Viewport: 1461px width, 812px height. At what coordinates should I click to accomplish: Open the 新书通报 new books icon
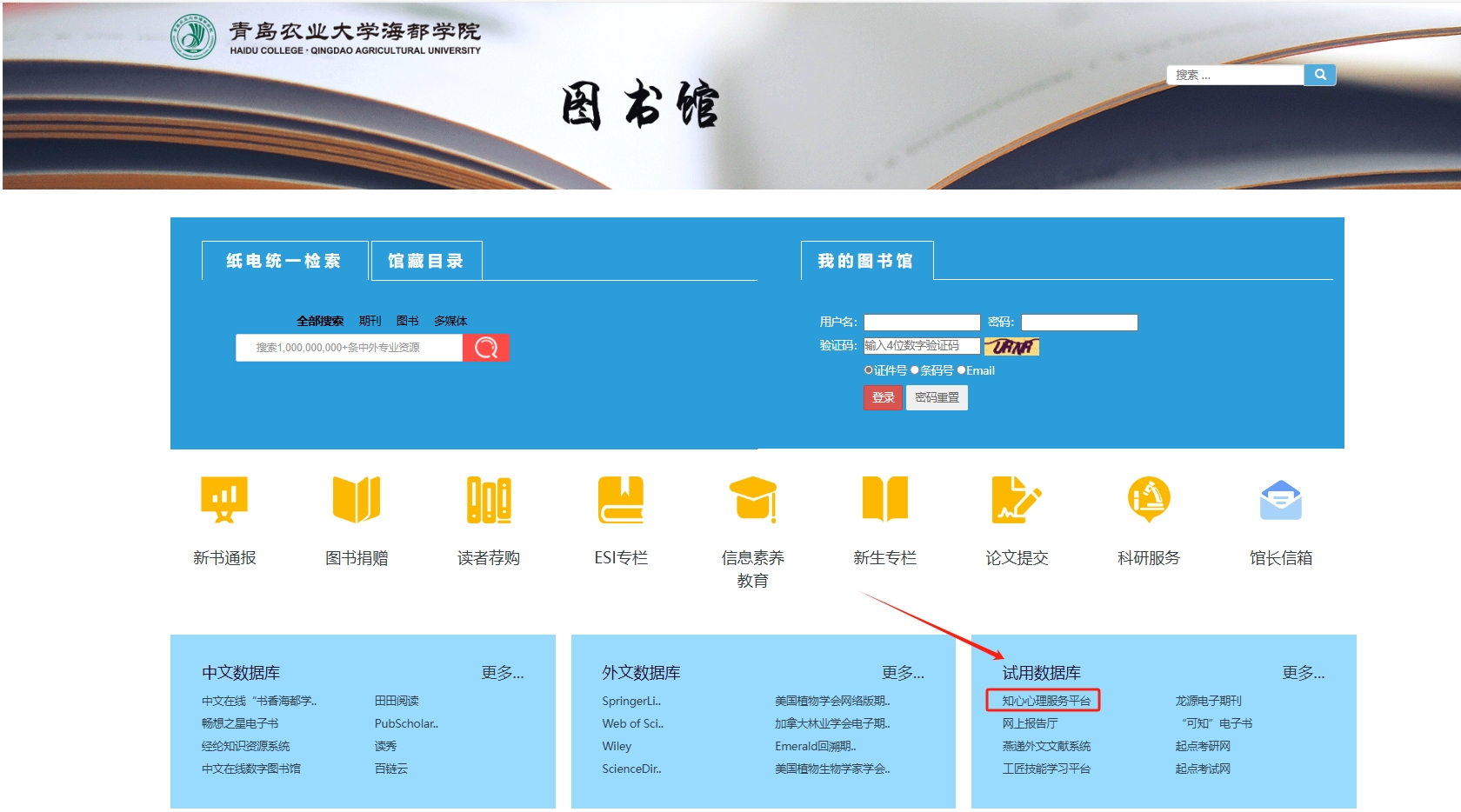(x=224, y=500)
